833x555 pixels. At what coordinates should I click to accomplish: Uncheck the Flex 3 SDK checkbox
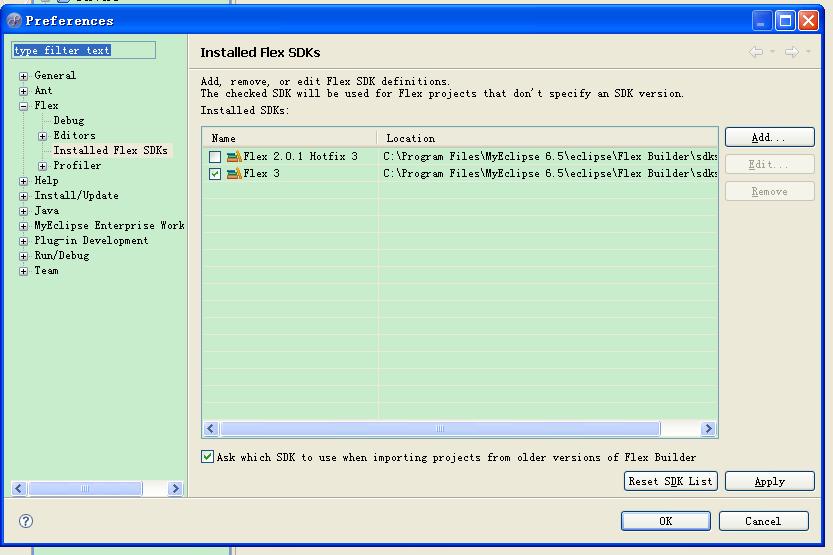[x=215, y=174]
